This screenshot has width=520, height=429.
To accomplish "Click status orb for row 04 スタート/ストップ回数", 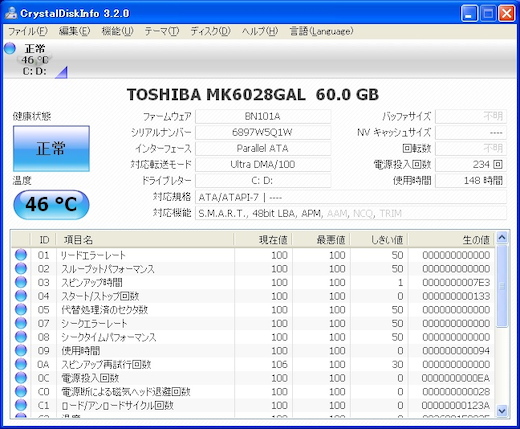I will click(x=21, y=296).
